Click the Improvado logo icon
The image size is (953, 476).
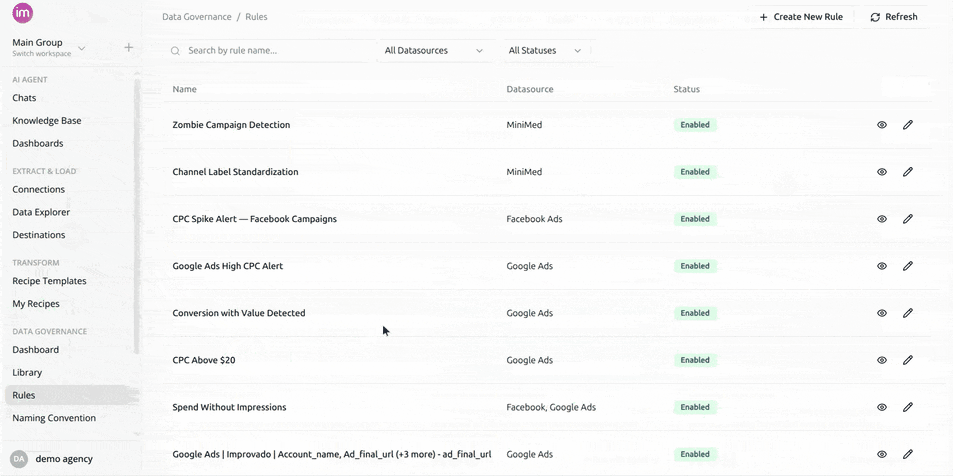pos(22,13)
